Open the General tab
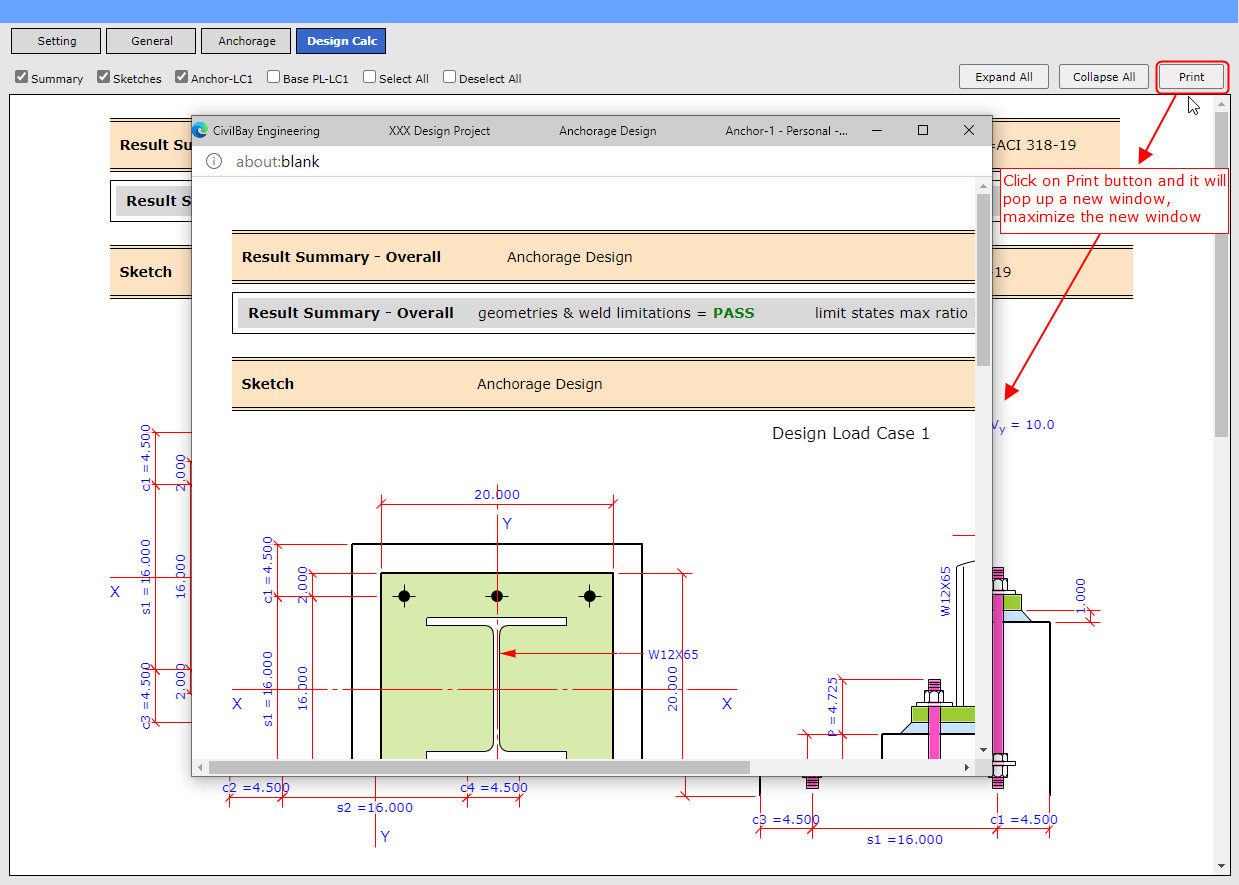This screenshot has height=885, width=1239. click(152, 41)
